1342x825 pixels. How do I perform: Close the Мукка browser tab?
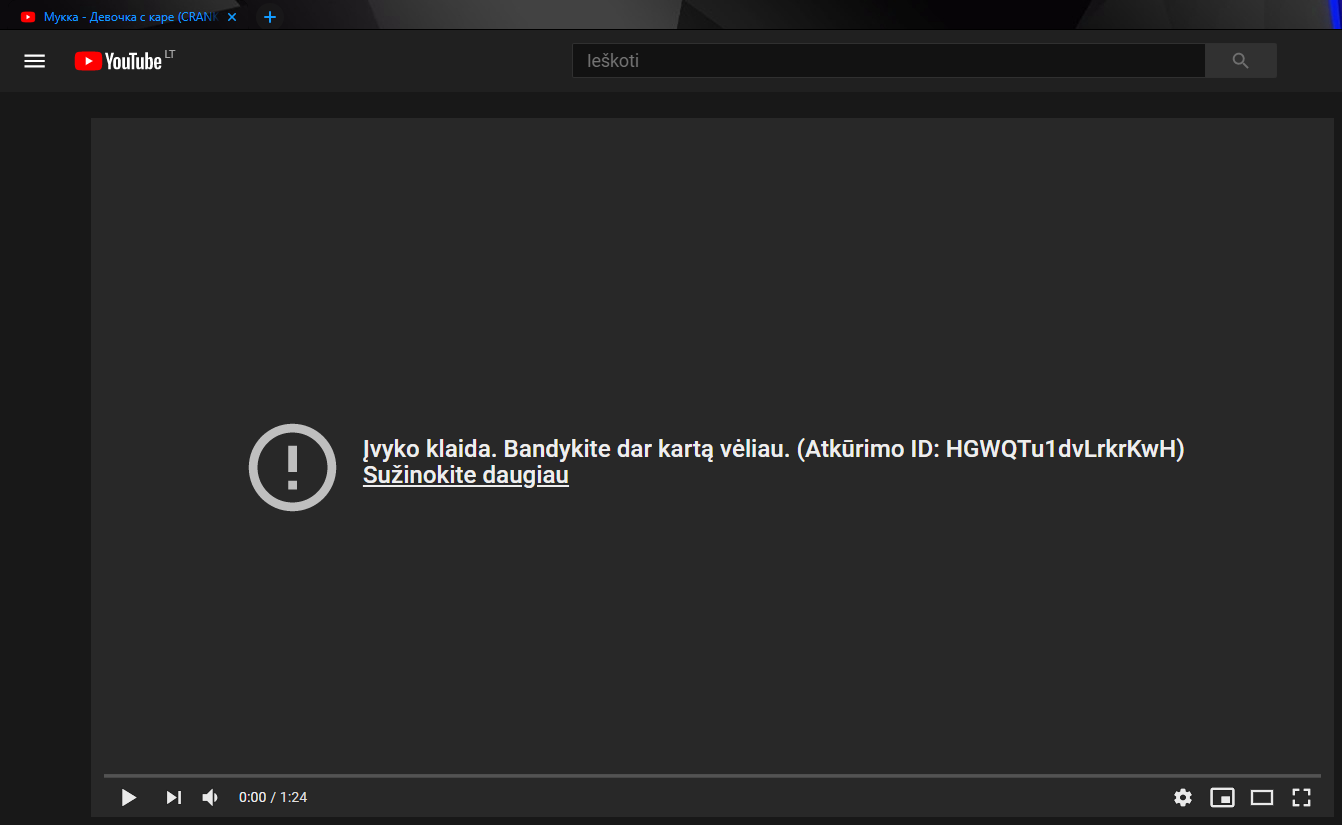pyautogui.click(x=232, y=17)
